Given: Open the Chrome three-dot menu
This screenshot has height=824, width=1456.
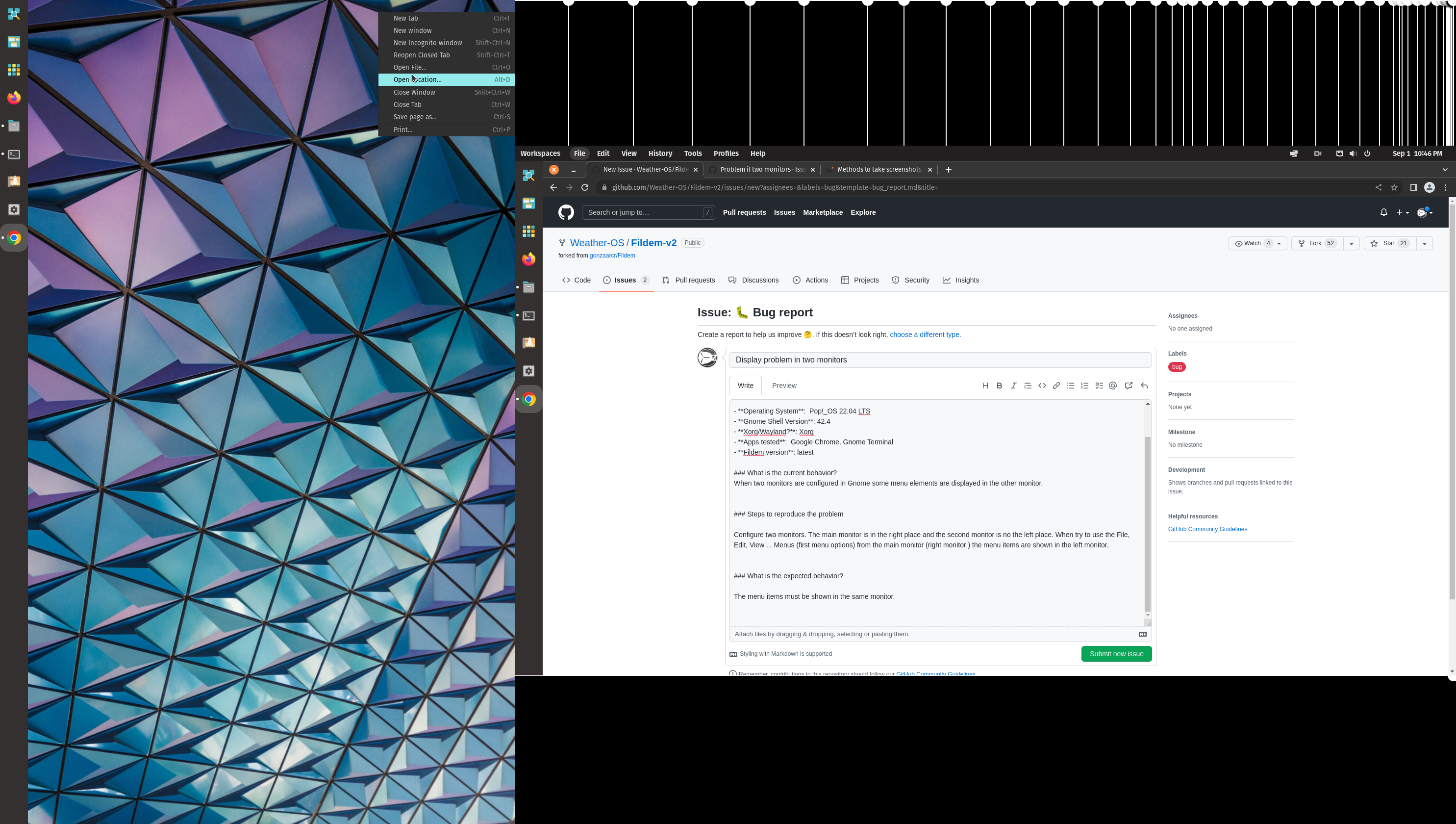Looking at the screenshot, I should (1445, 187).
